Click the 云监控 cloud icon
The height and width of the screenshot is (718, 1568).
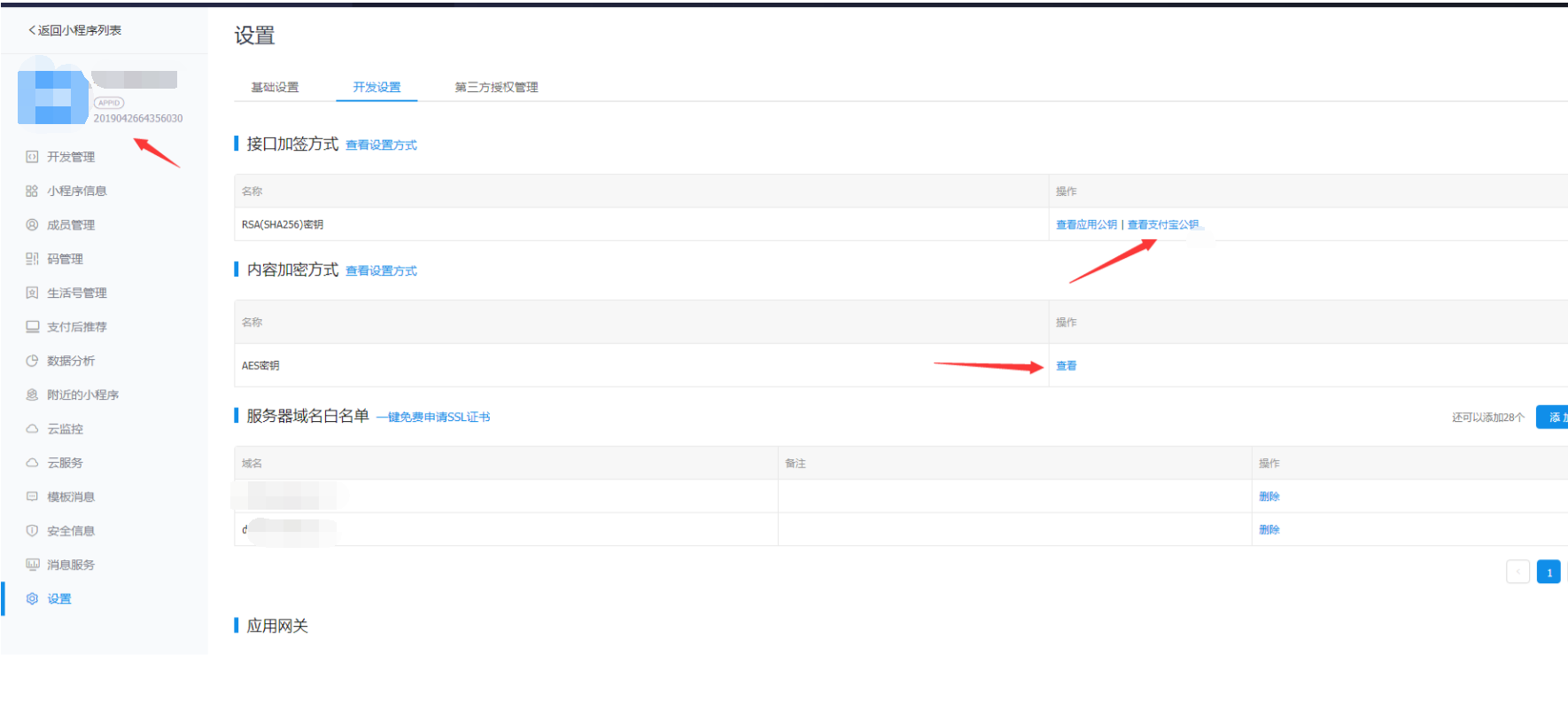coord(32,429)
